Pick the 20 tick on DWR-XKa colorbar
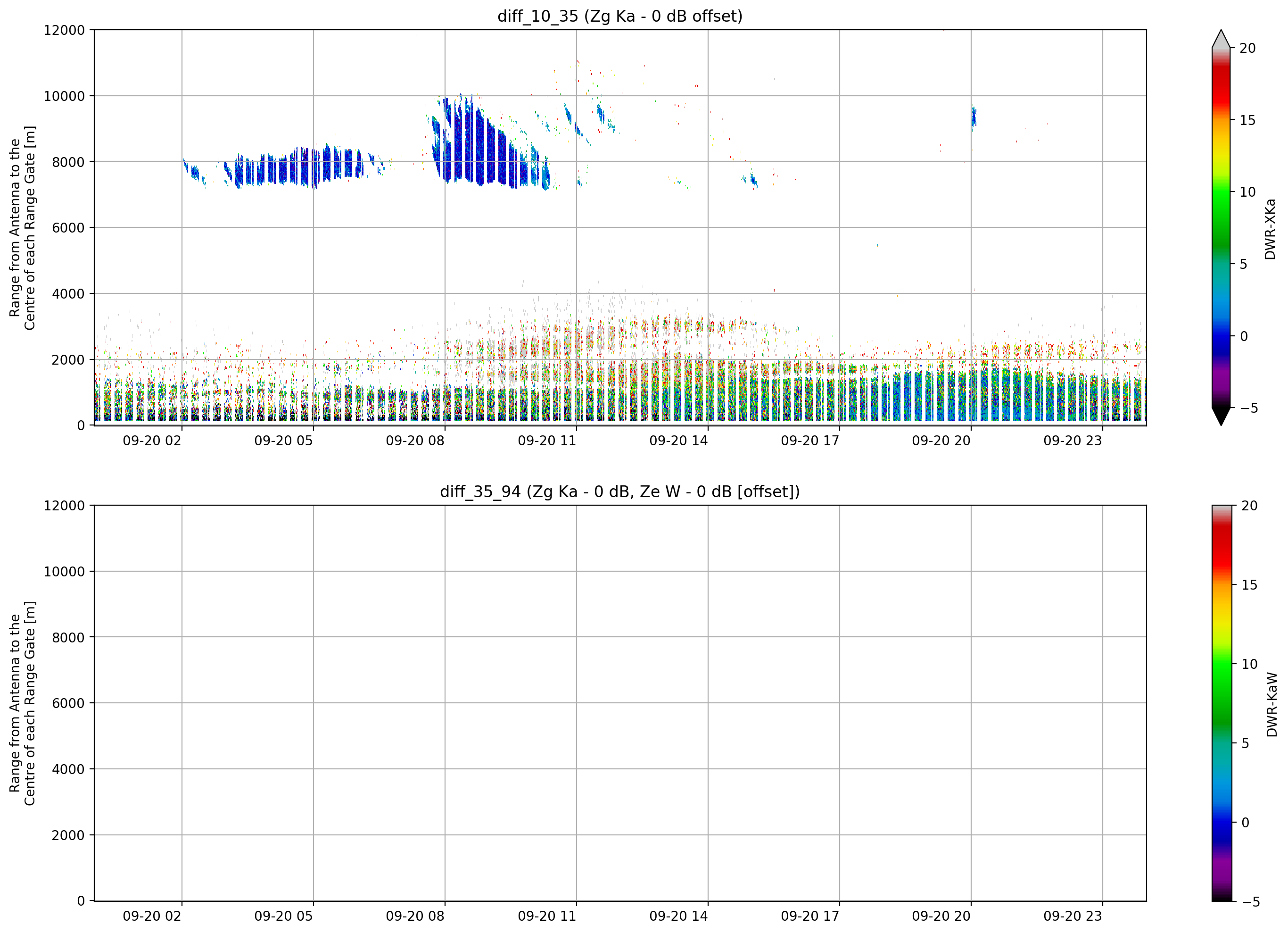The image size is (1288, 933). (1247, 48)
